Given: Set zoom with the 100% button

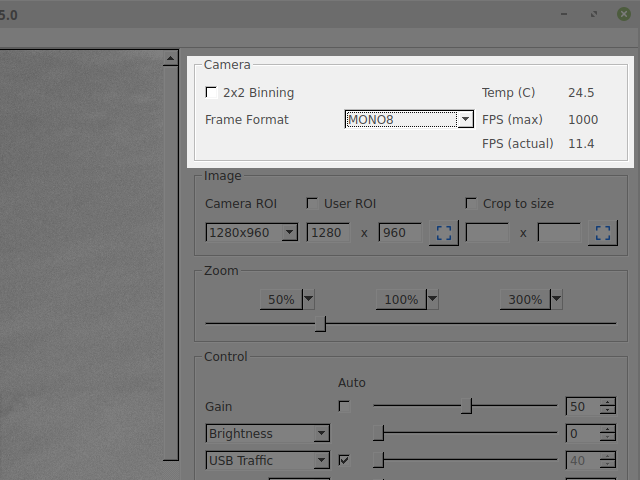Looking at the screenshot, I should point(401,300).
